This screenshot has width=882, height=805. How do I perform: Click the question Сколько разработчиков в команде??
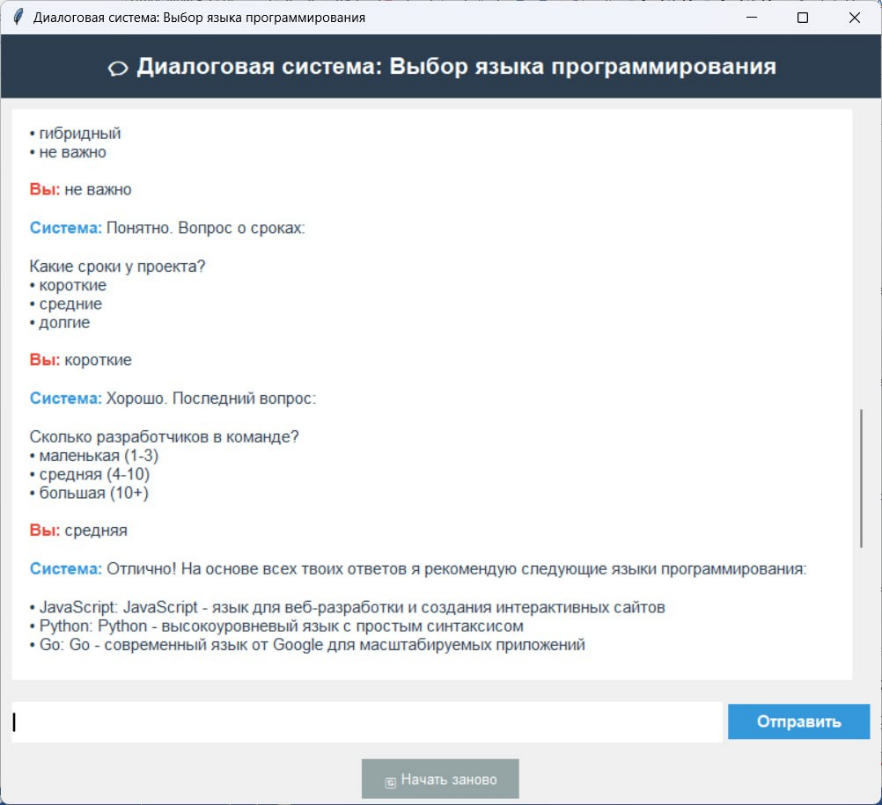pyautogui.click(x=164, y=437)
